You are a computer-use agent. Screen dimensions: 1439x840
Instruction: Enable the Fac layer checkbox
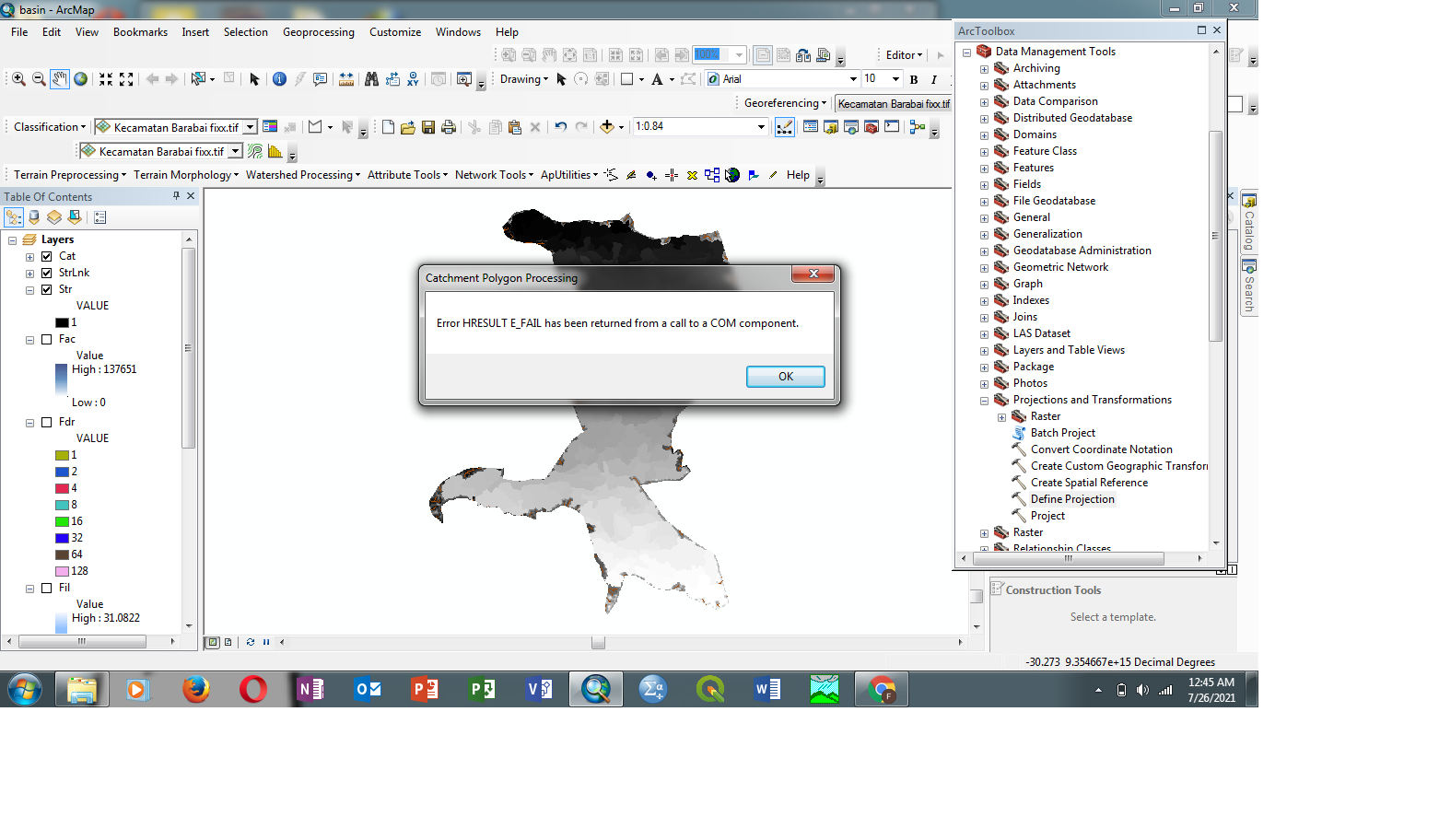(x=46, y=339)
